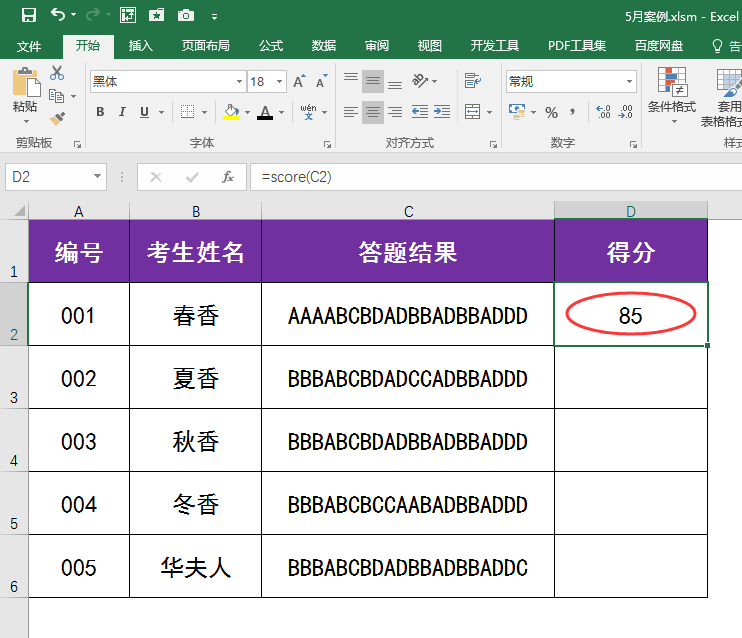Increase font size with large A icon
This screenshot has width=742, height=638.
pos(299,81)
